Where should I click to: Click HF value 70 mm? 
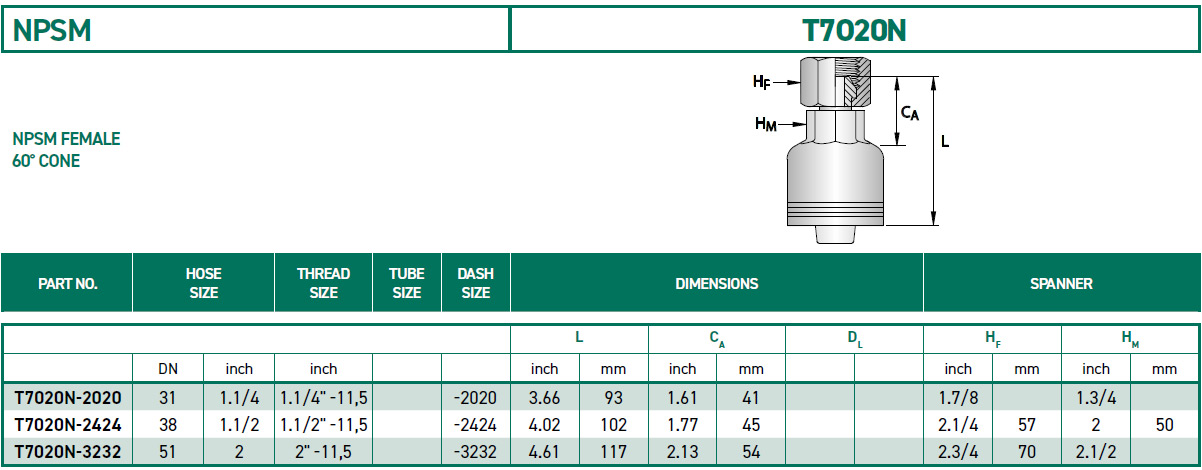(x=1027, y=452)
